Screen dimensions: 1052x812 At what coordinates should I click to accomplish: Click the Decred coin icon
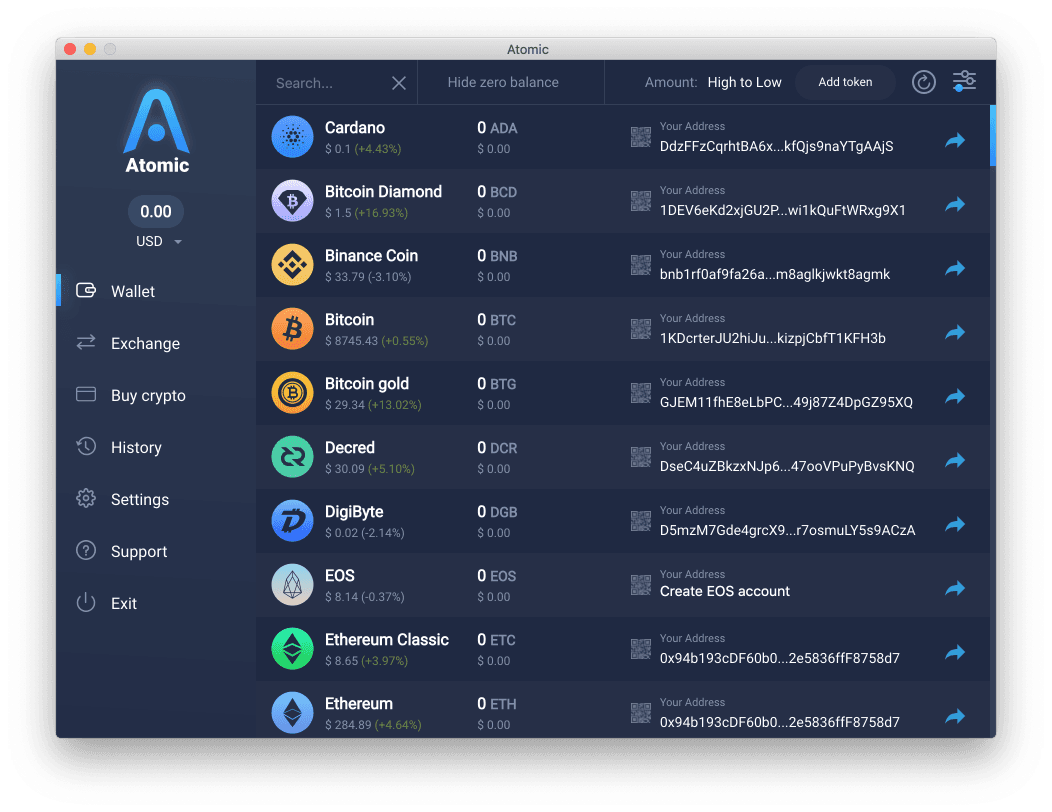pos(292,457)
